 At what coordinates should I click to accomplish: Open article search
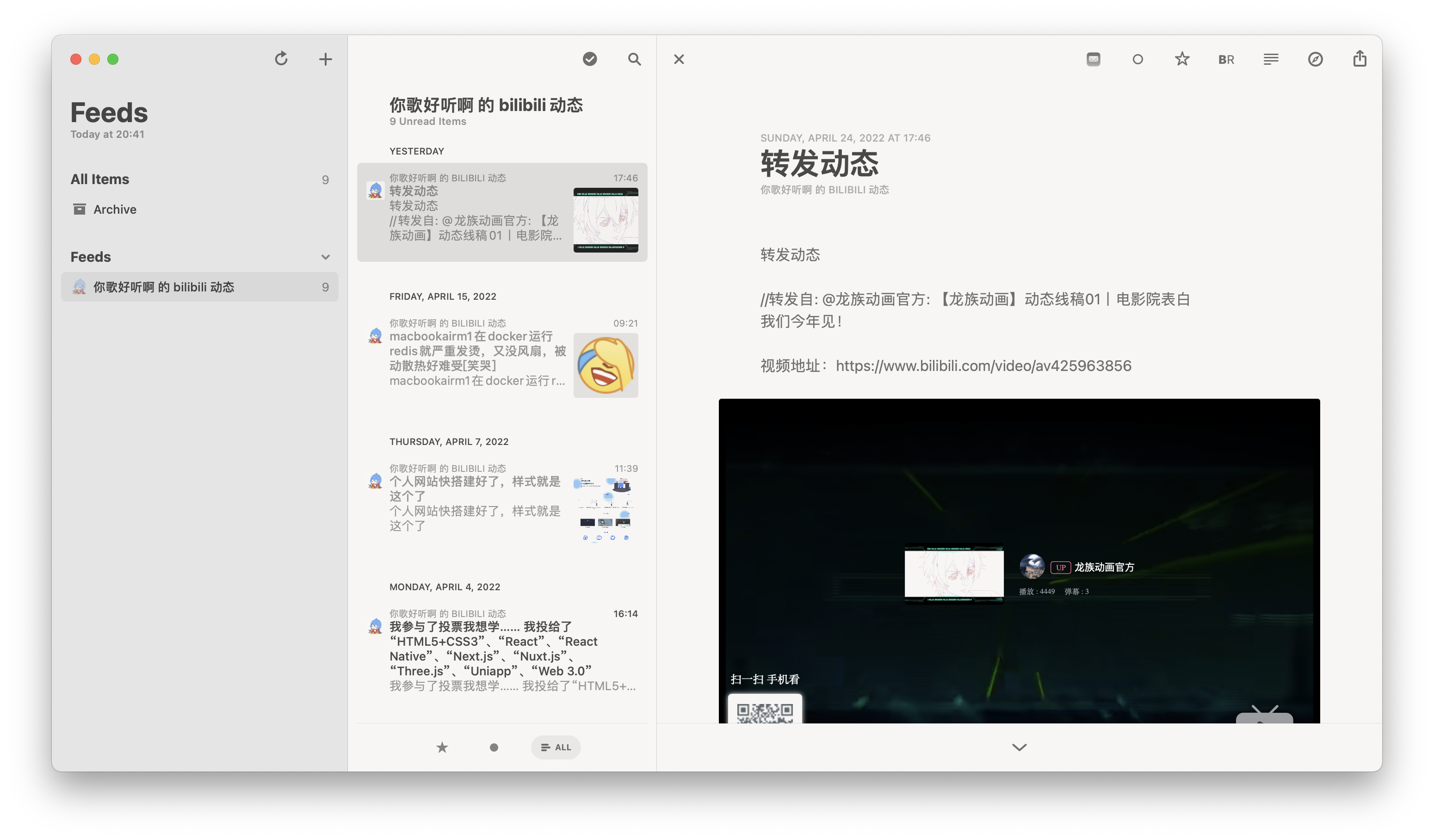tap(634, 59)
